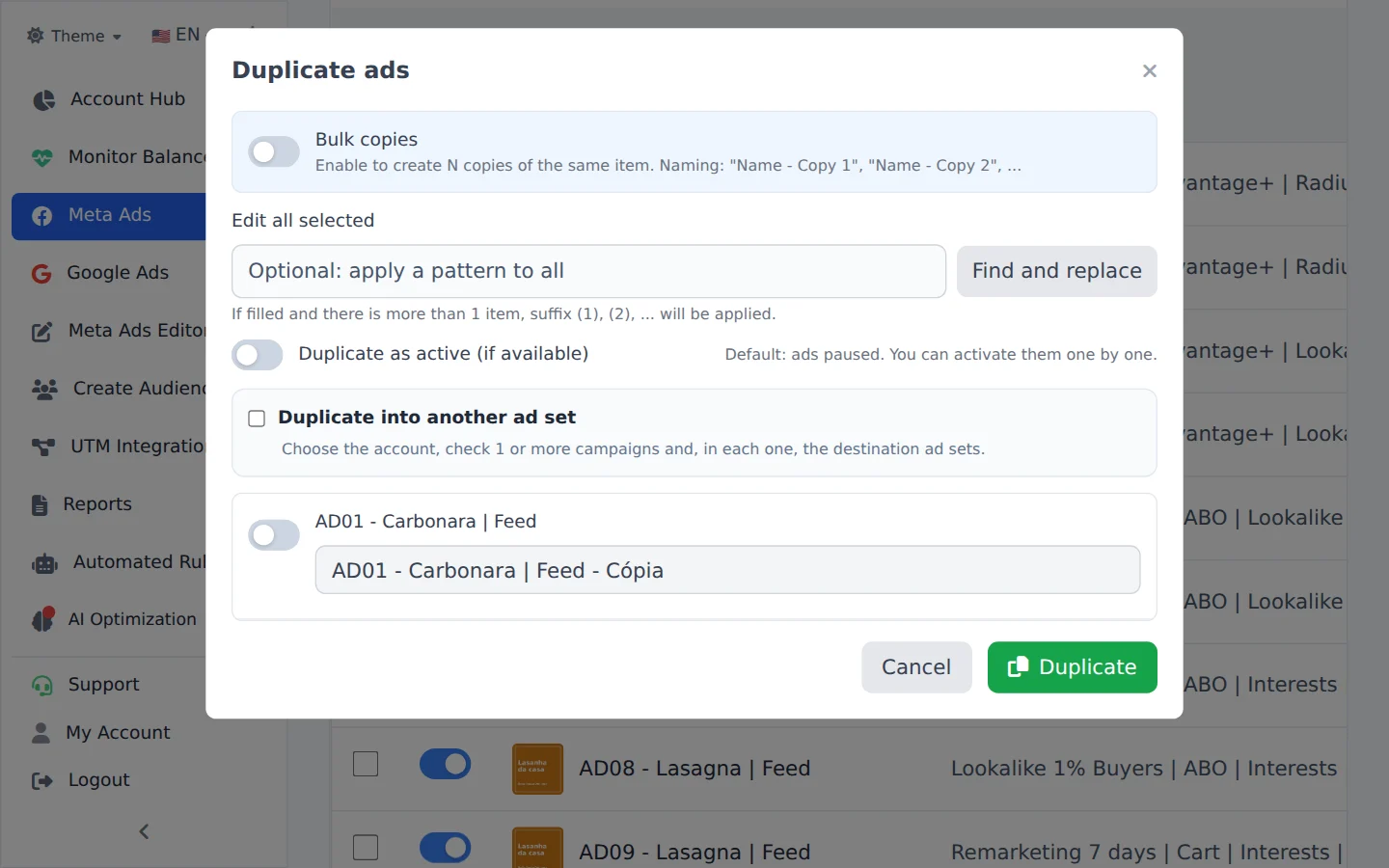Click the apply a pattern input field

(588, 271)
